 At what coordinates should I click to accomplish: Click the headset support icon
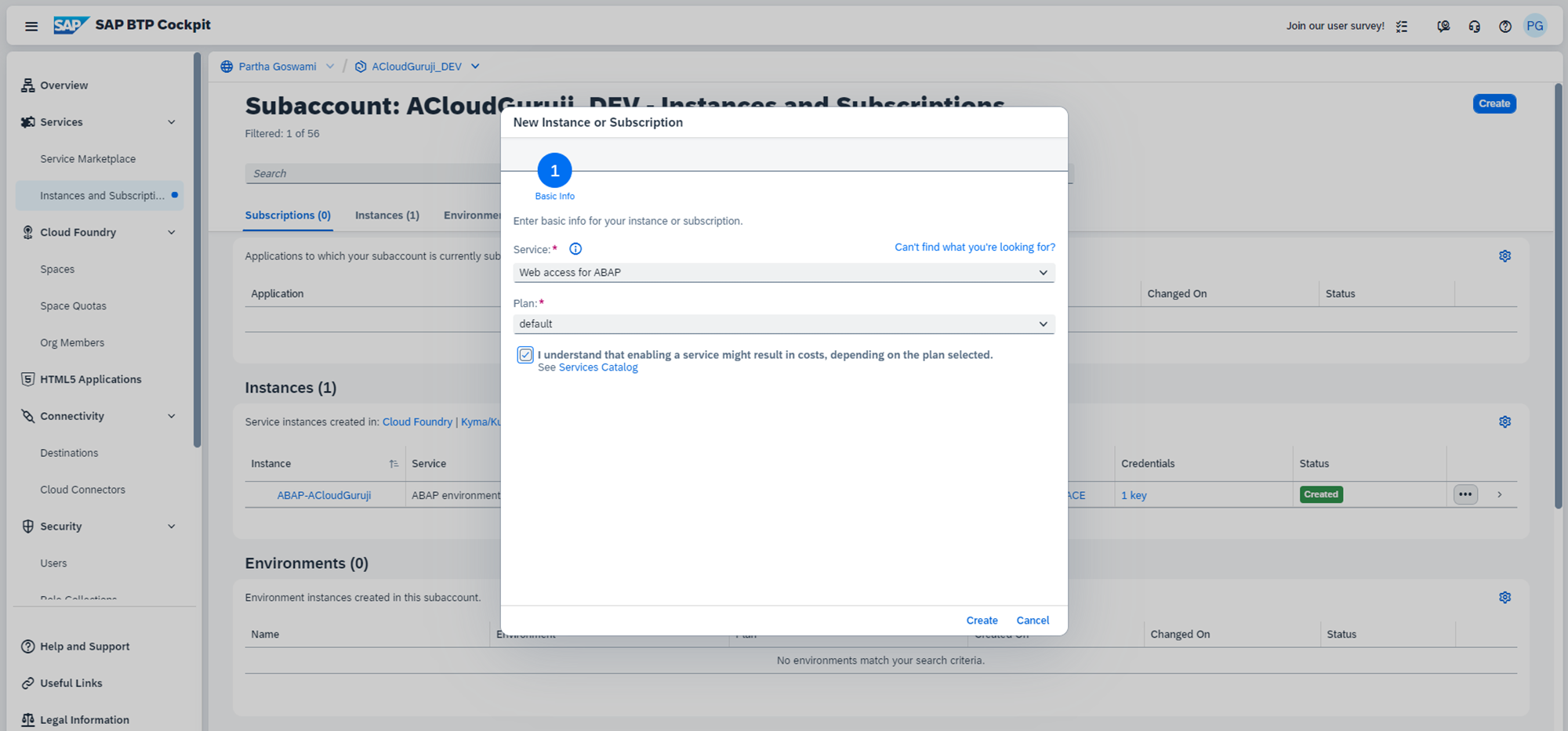point(1474,26)
